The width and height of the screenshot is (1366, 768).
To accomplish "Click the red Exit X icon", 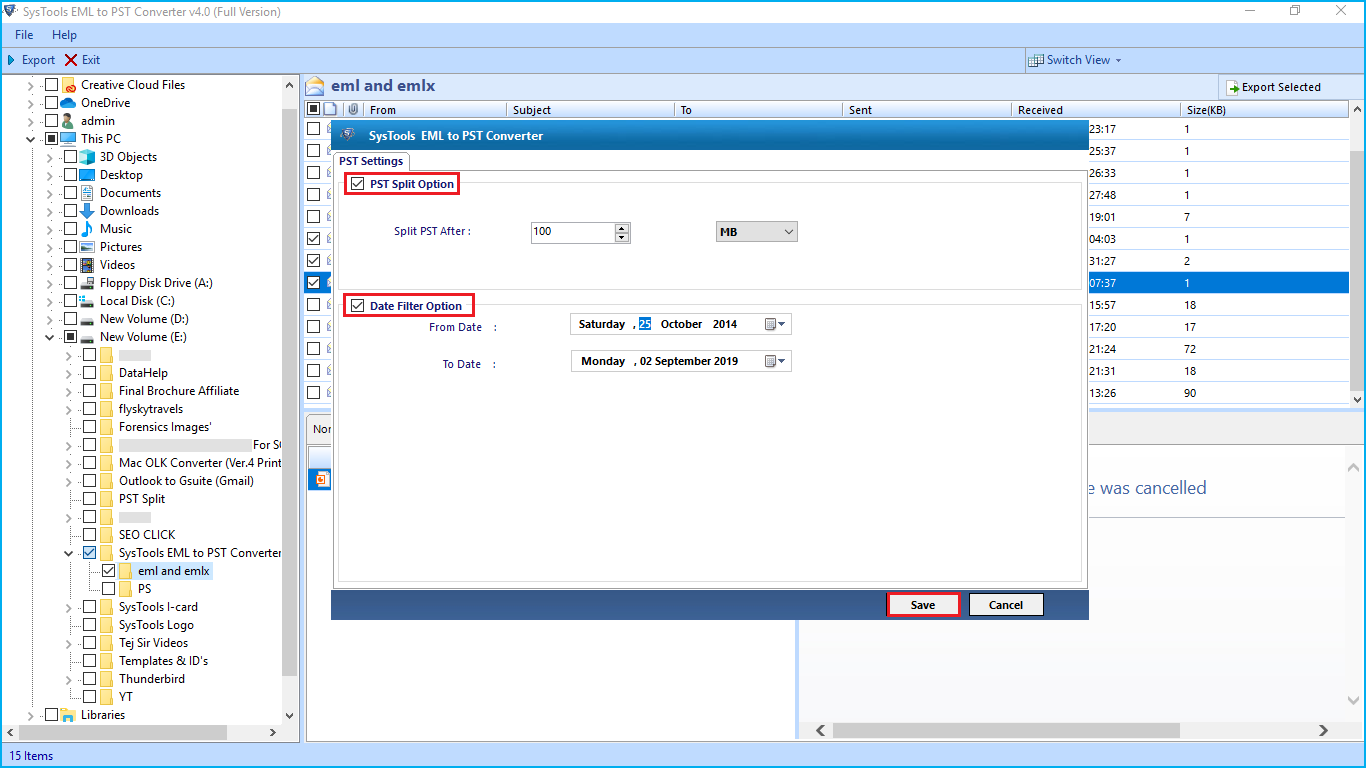I will coord(71,60).
